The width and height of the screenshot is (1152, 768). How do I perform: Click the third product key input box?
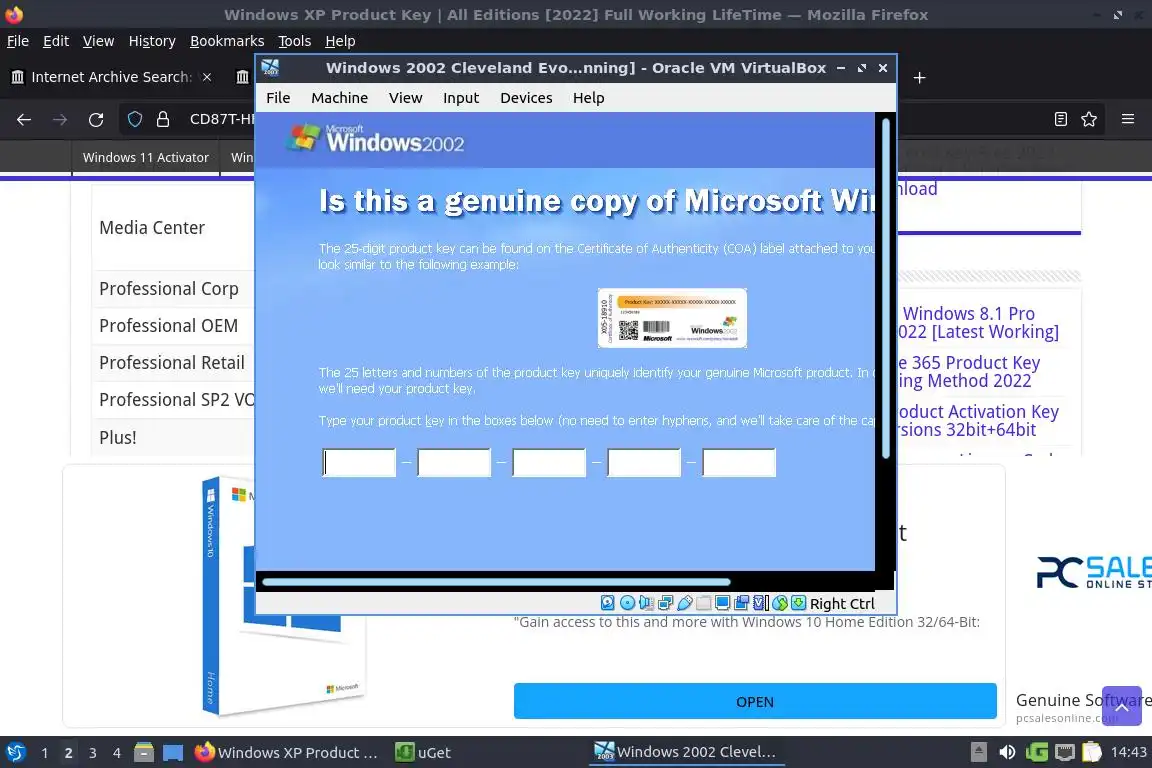pos(549,462)
